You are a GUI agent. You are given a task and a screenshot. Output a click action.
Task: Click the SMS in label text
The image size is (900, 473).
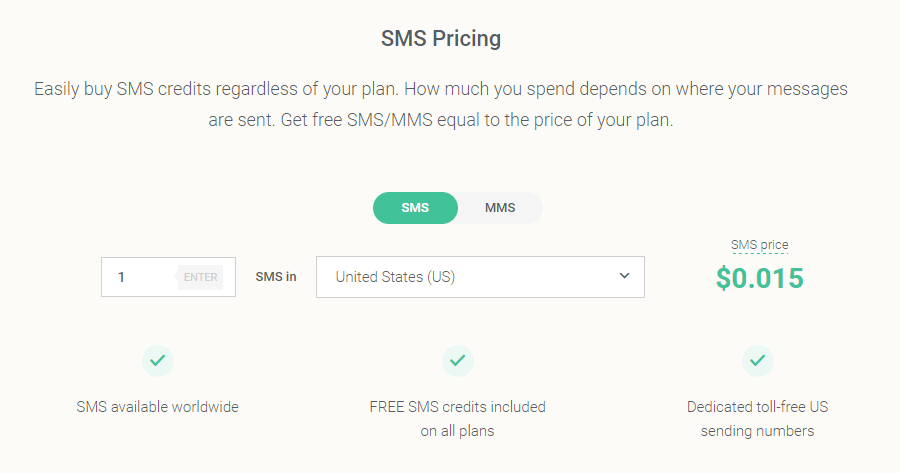coord(276,277)
